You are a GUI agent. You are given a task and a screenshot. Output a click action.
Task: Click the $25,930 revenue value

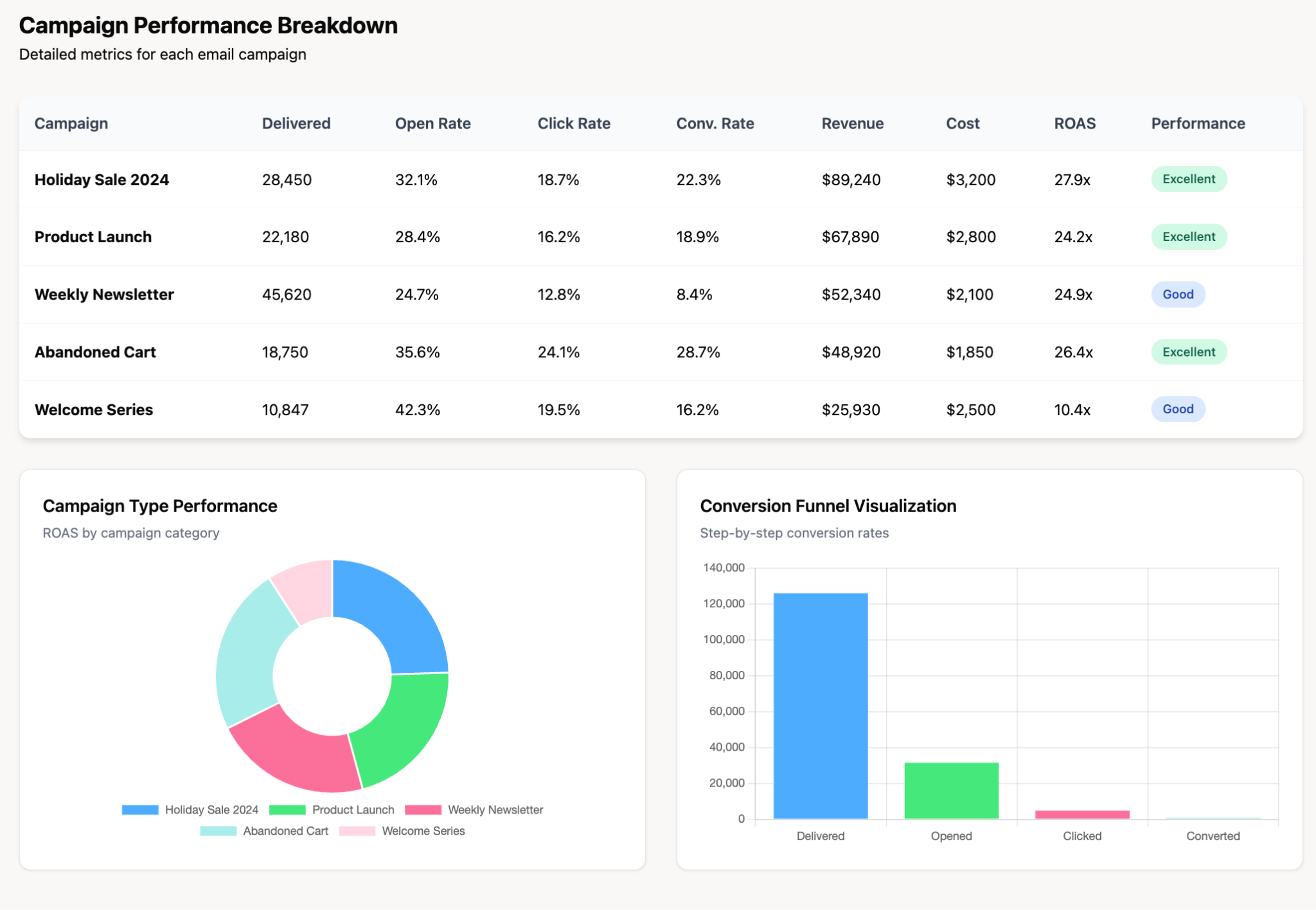(x=851, y=410)
